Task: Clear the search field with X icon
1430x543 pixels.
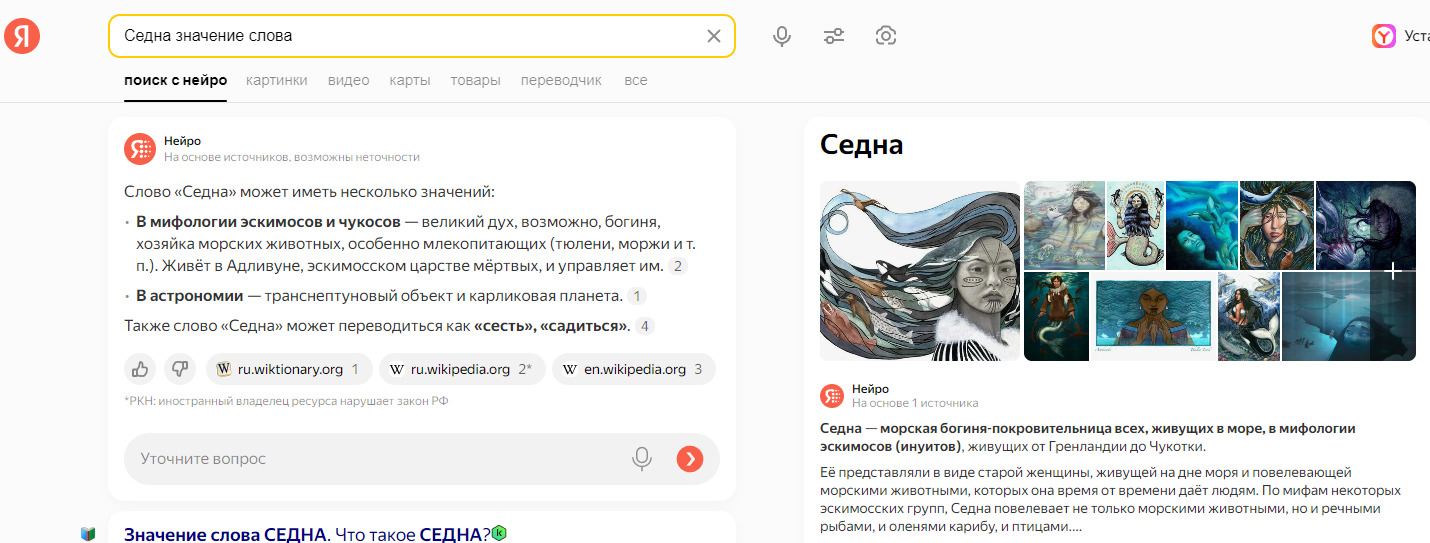Action: click(x=713, y=36)
